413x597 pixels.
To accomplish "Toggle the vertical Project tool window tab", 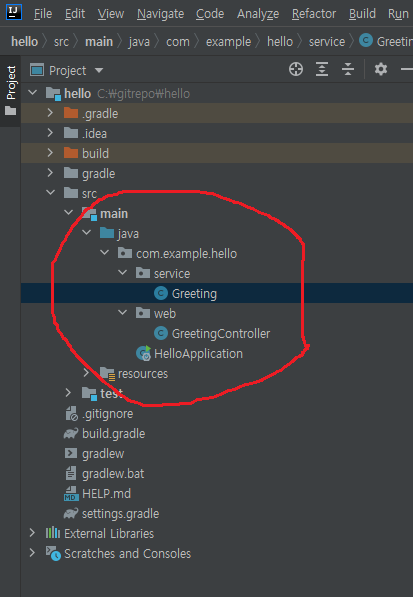I will 11,91.
